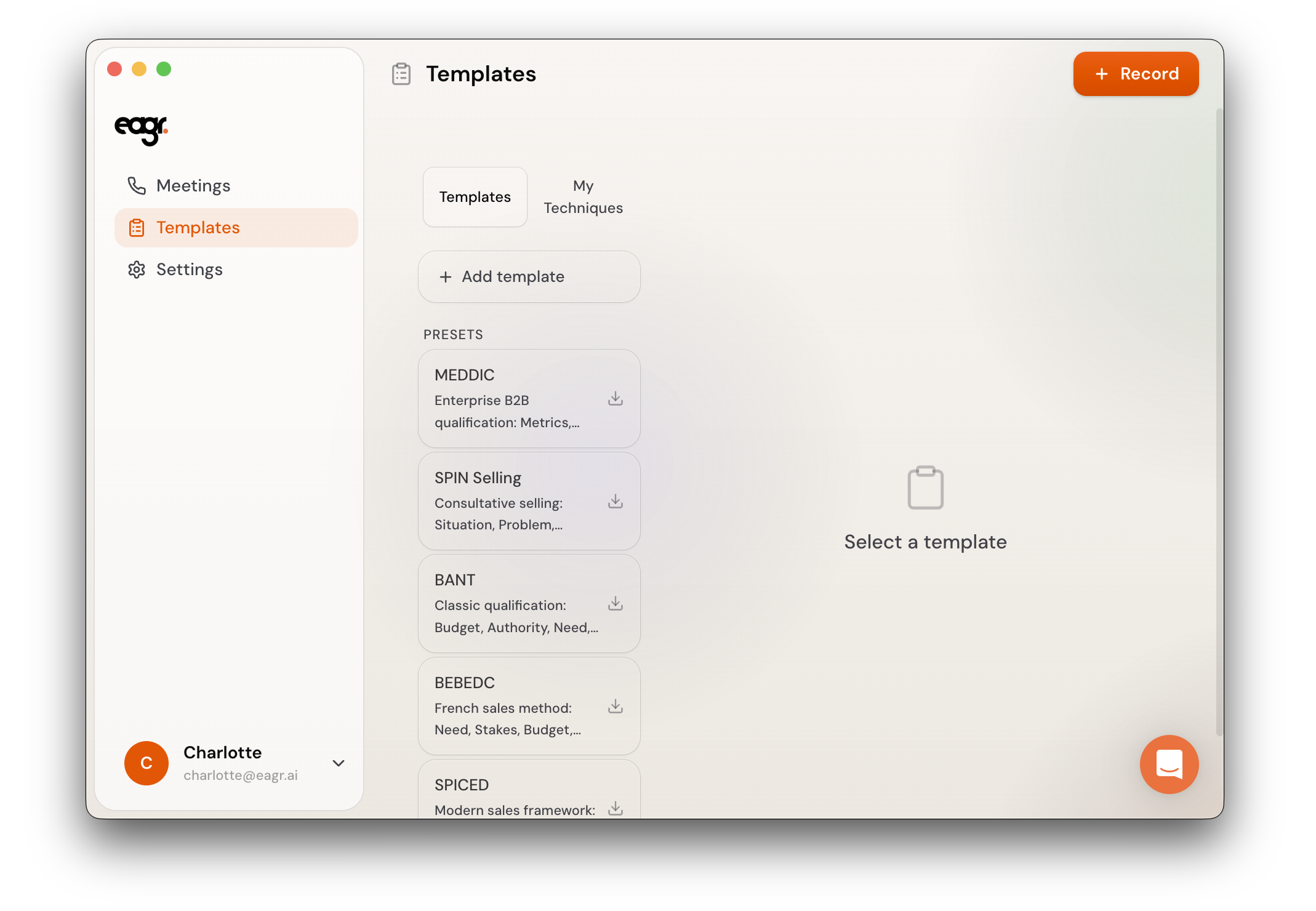The image size is (1316, 911).
Task: Download the BEBEDC preset template
Action: point(615,707)
